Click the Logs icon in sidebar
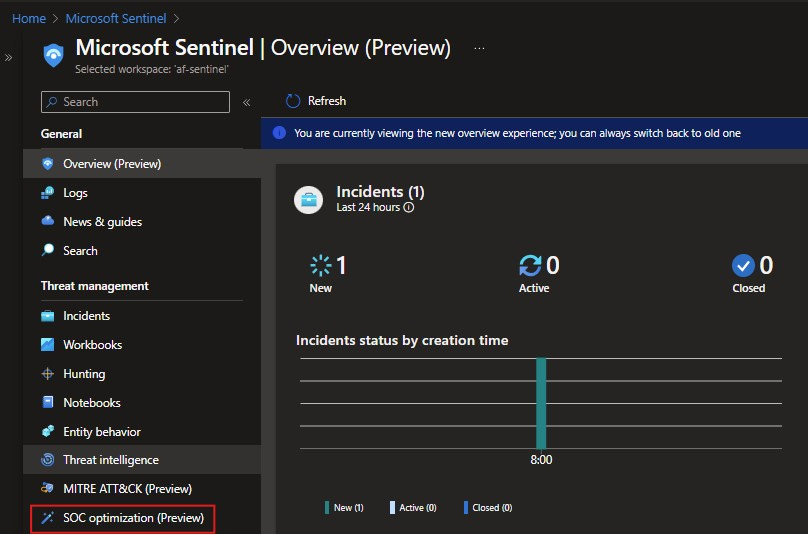Screen dimensions: 808x535 47,193
